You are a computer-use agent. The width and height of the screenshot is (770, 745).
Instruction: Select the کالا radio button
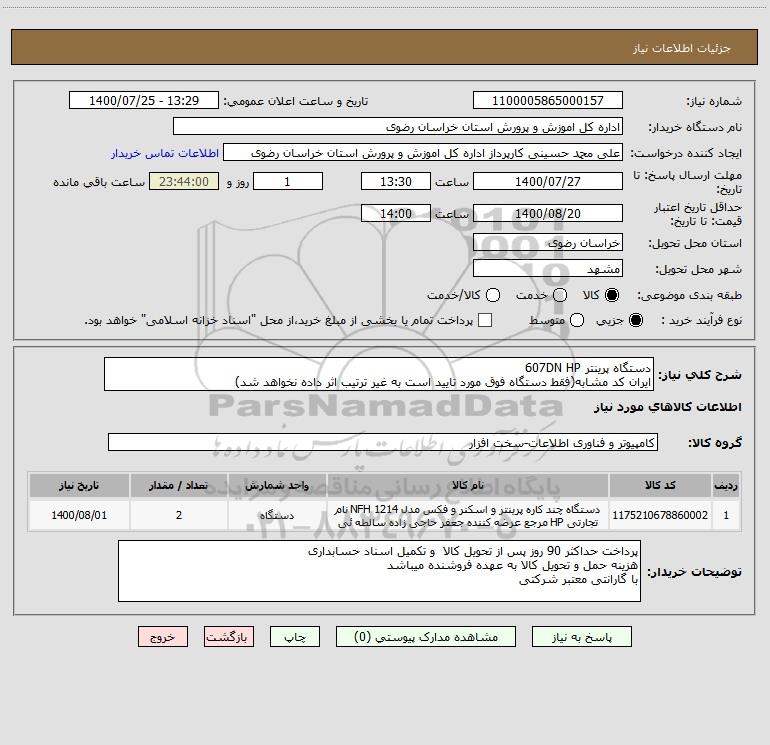click(x=612, y=295)
